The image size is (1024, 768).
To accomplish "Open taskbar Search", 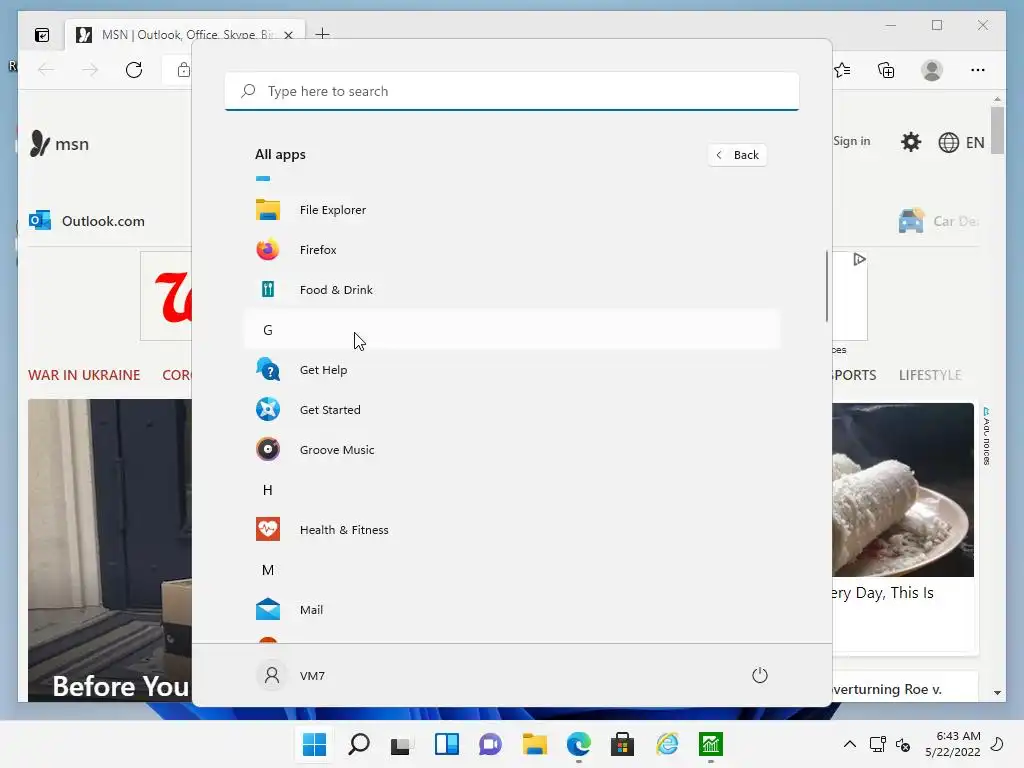I will pyautogui.click(x=359, y=744).
